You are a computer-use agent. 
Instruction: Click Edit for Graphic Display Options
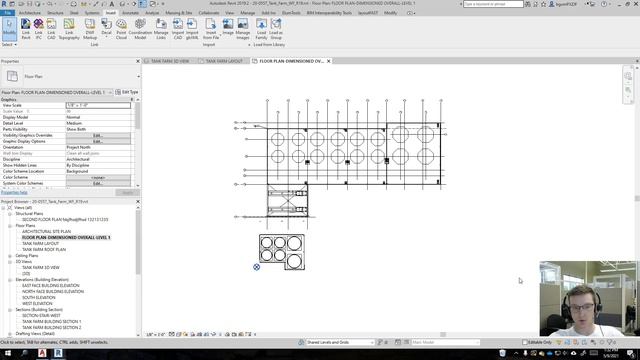[x=98, y=141]
